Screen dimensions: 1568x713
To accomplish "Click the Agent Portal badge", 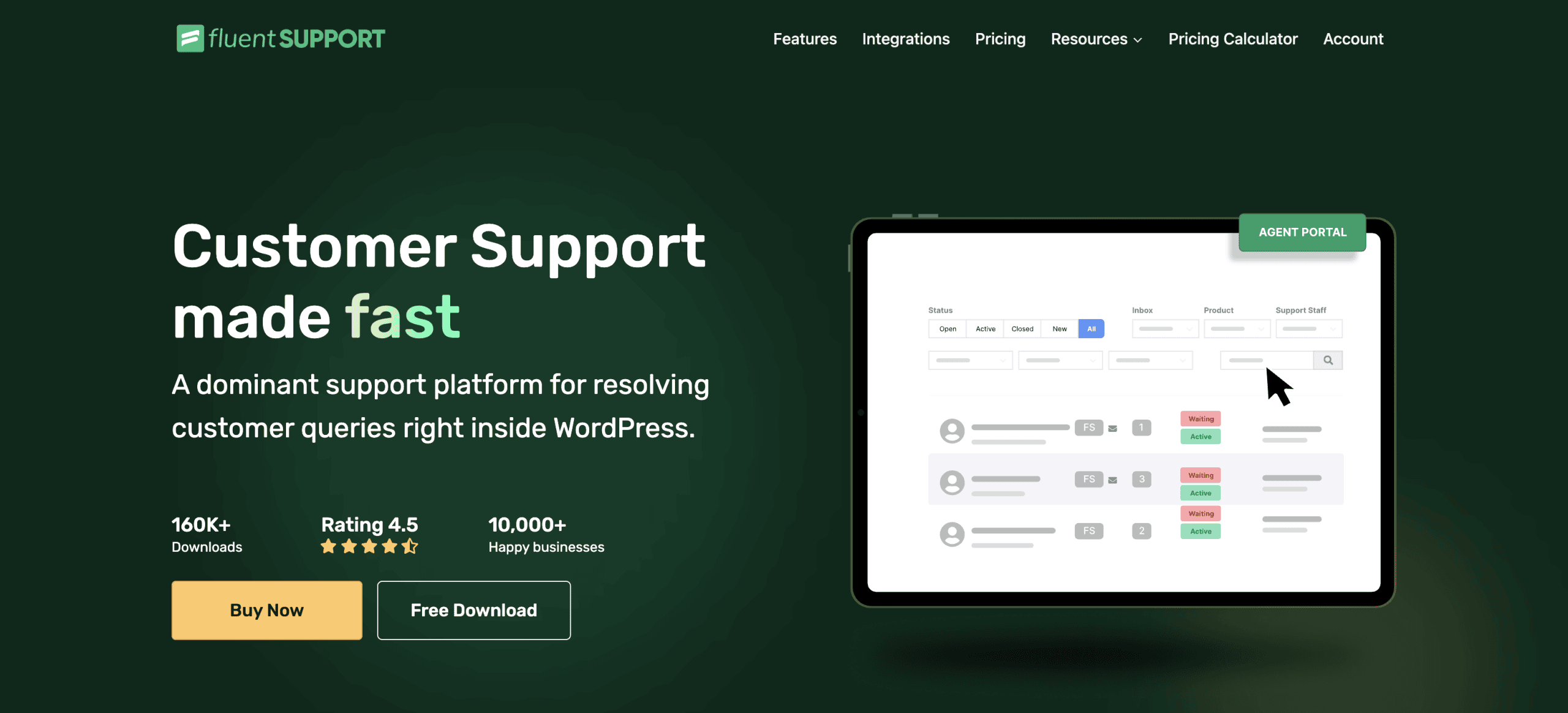I will click(x=1302, y=232).
